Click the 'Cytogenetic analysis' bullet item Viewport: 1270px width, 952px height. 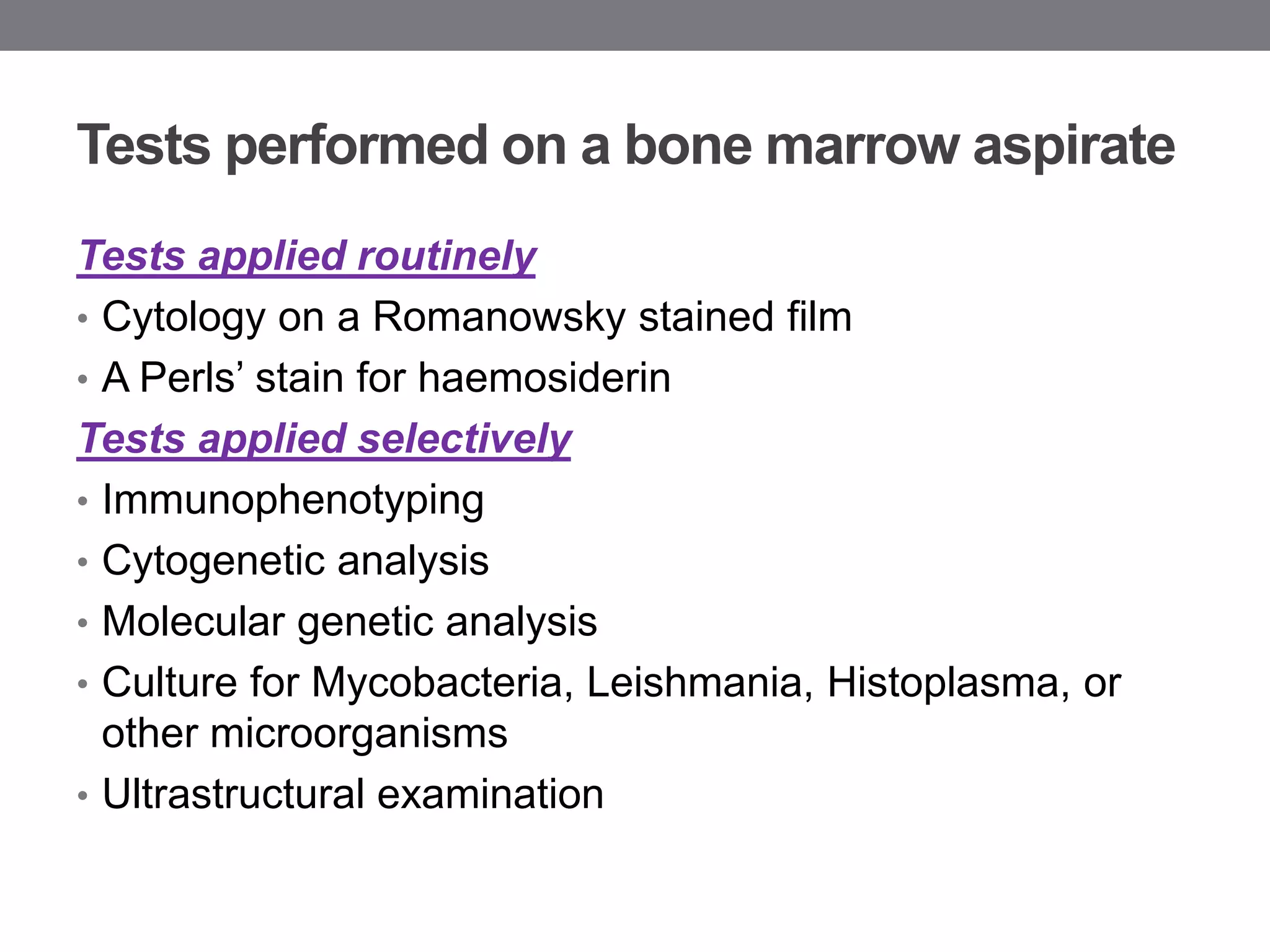tap(295, 560)
